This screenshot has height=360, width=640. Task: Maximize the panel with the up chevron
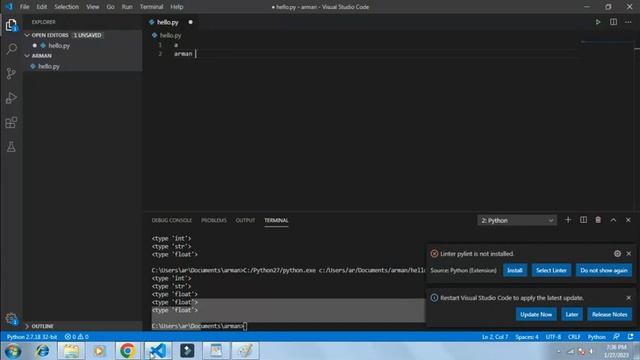coord(613,220)
